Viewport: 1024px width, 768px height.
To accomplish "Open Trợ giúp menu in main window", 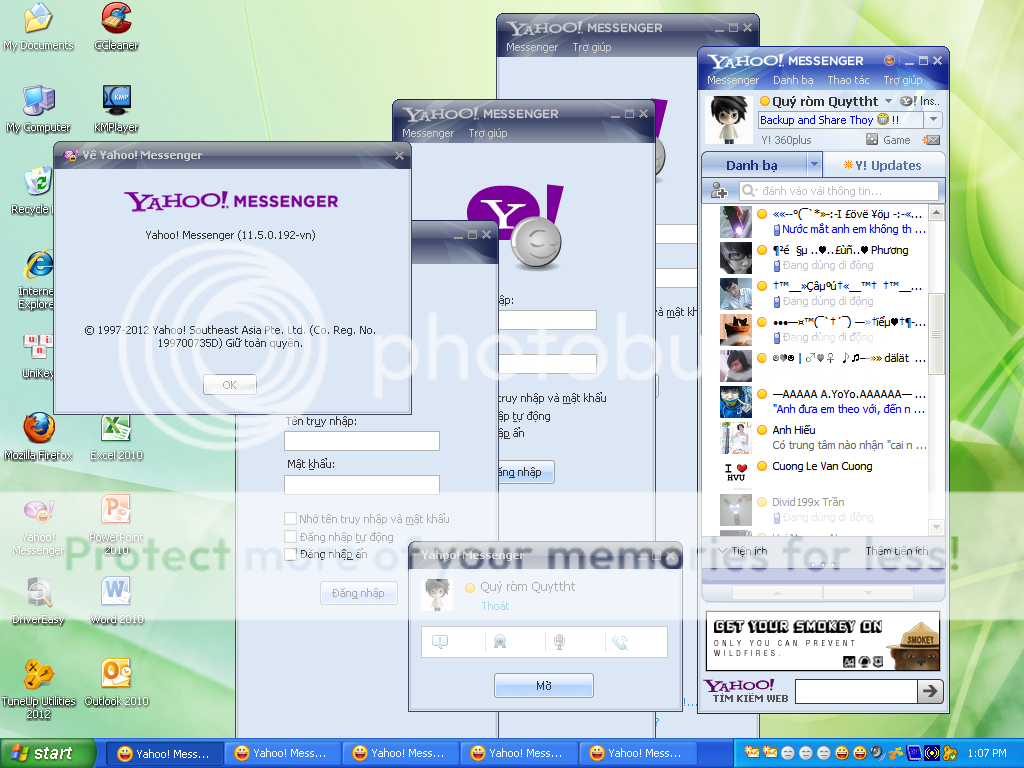I will point(903,80).
